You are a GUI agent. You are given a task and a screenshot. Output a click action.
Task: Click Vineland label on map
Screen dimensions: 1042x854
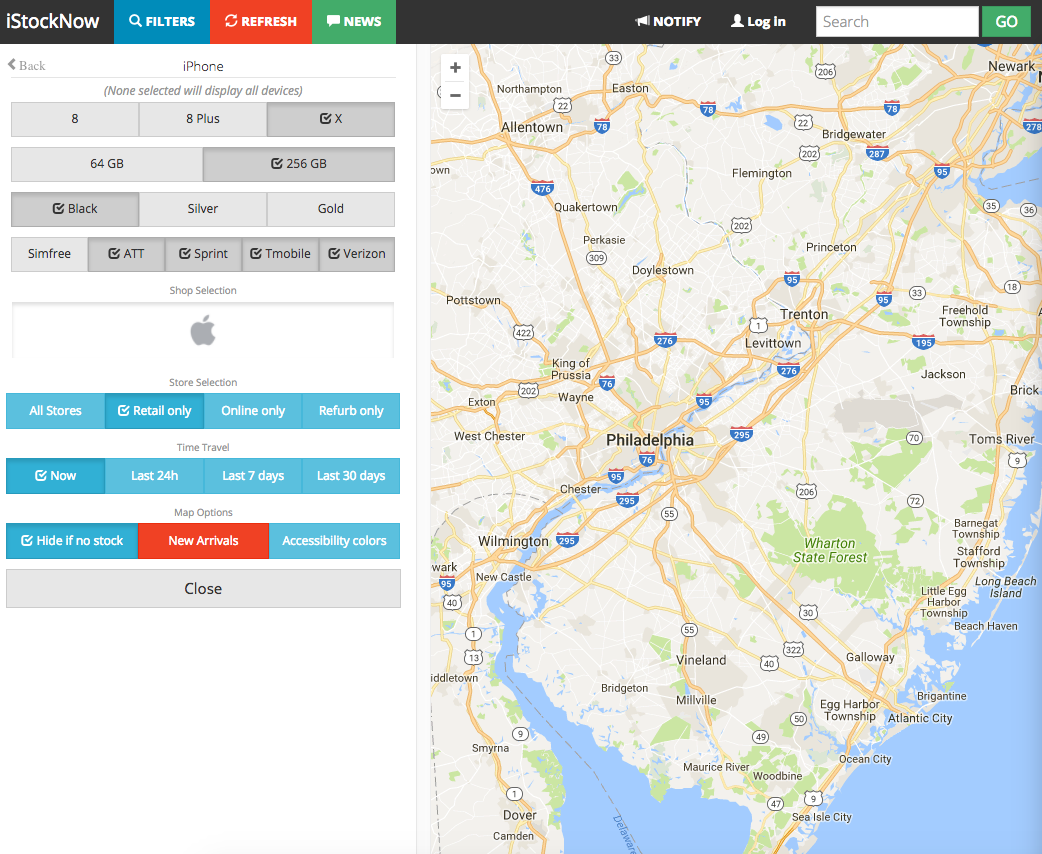701,660
